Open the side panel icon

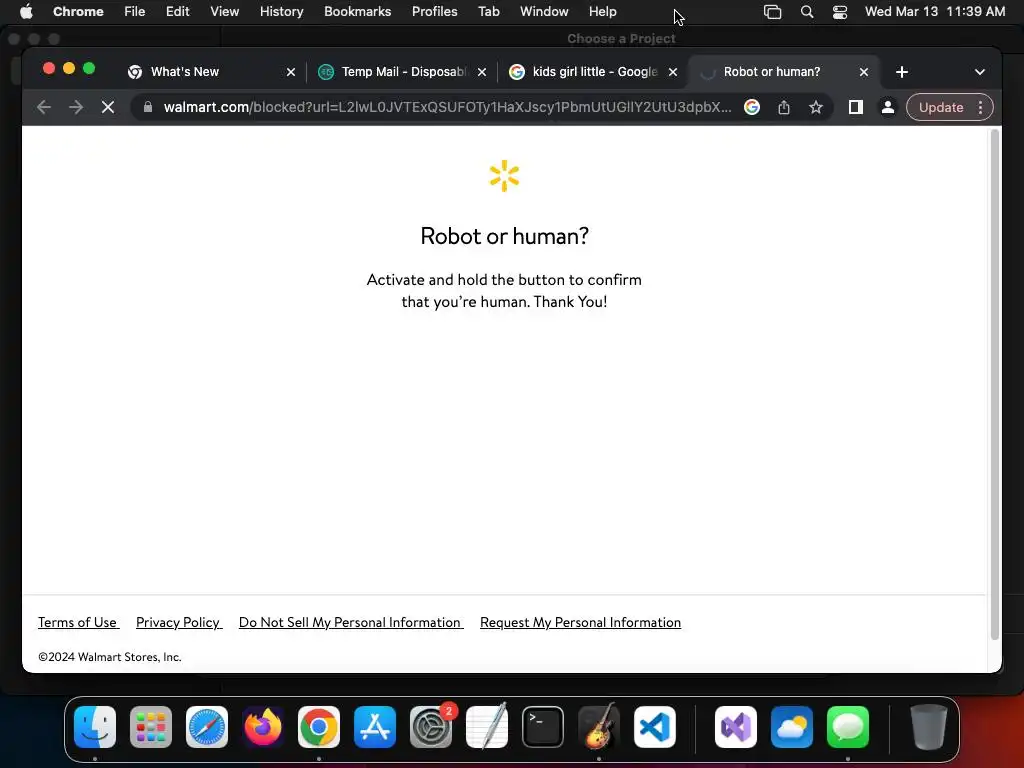point(856,107)
